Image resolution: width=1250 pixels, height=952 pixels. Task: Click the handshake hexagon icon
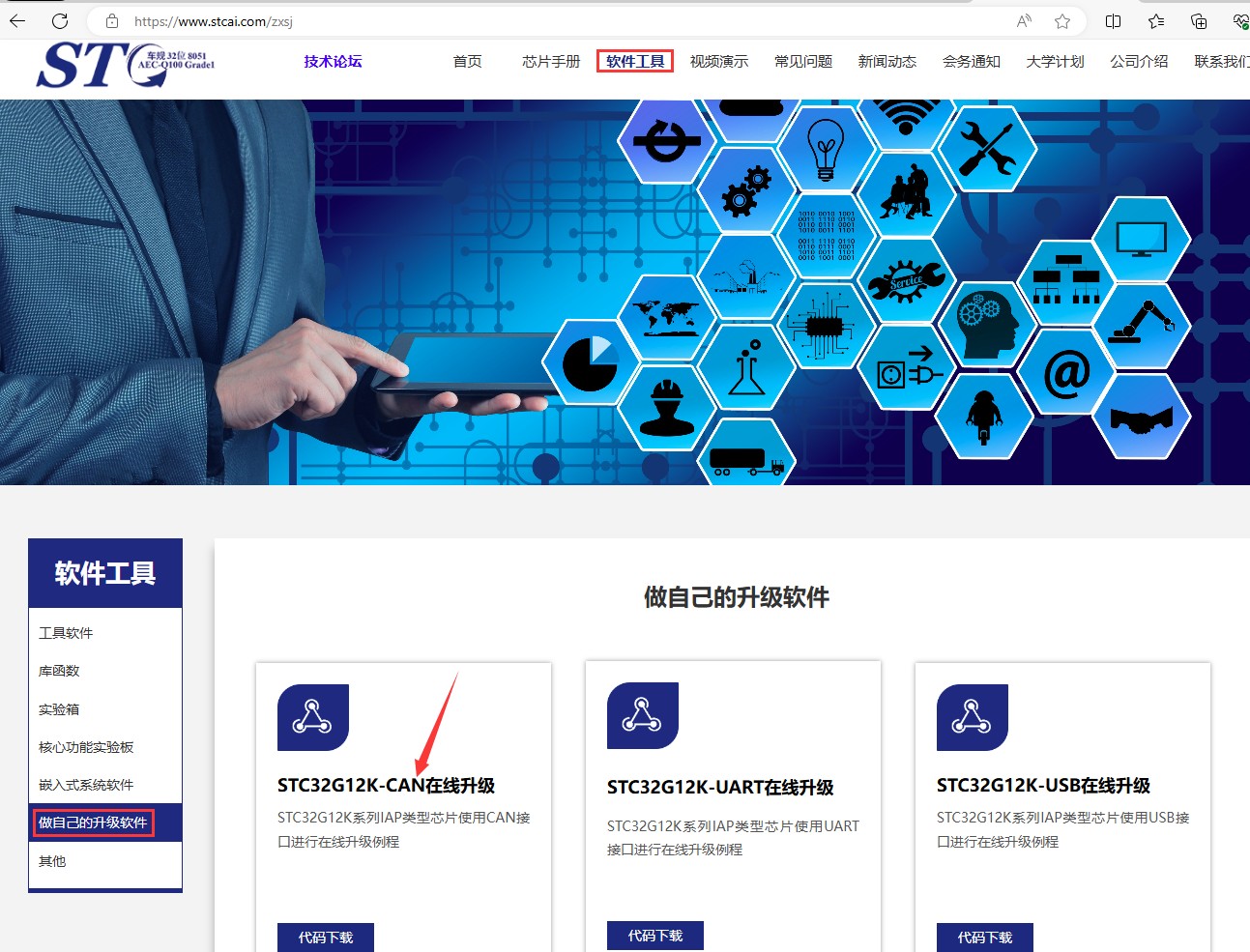[x=1141, y=418]
